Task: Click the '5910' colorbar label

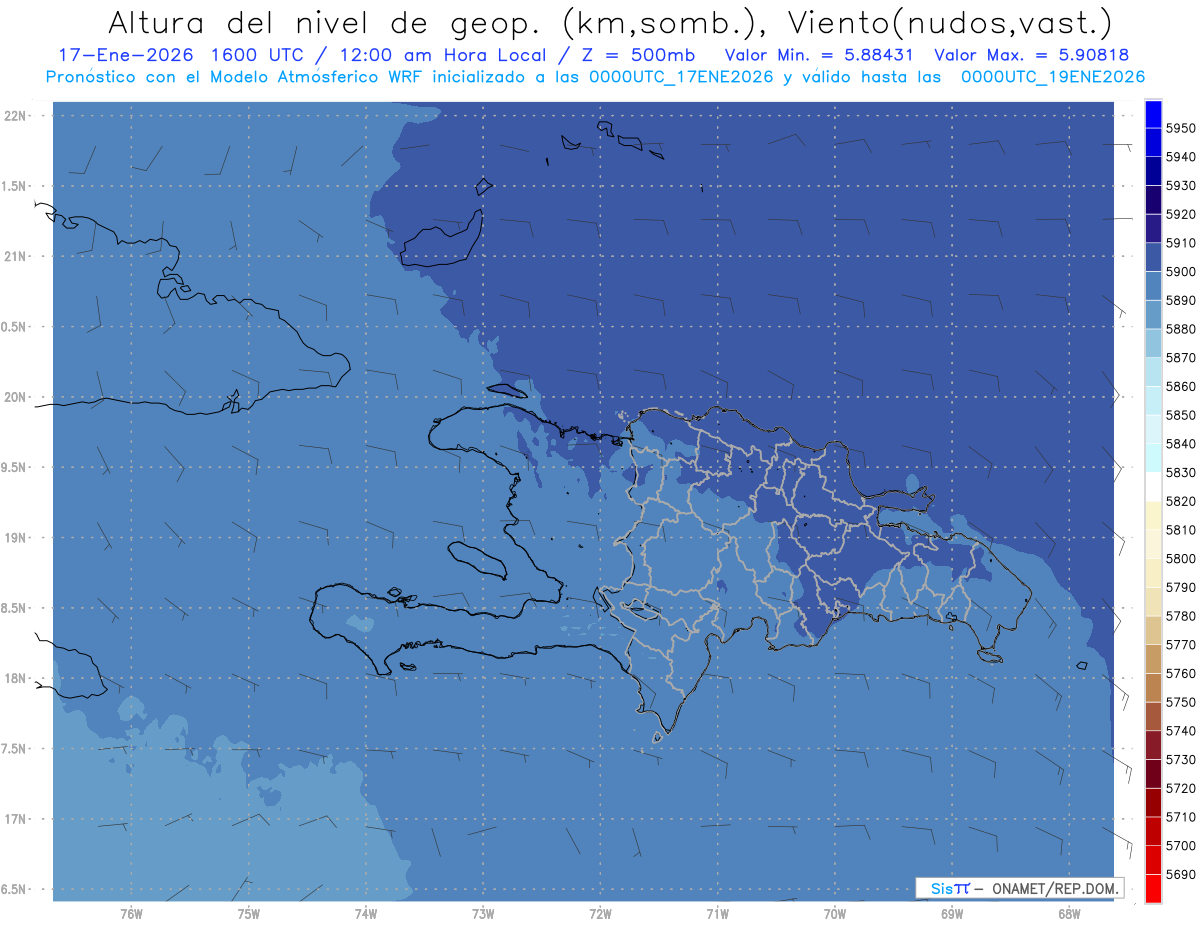Action: pos(1180,243)
